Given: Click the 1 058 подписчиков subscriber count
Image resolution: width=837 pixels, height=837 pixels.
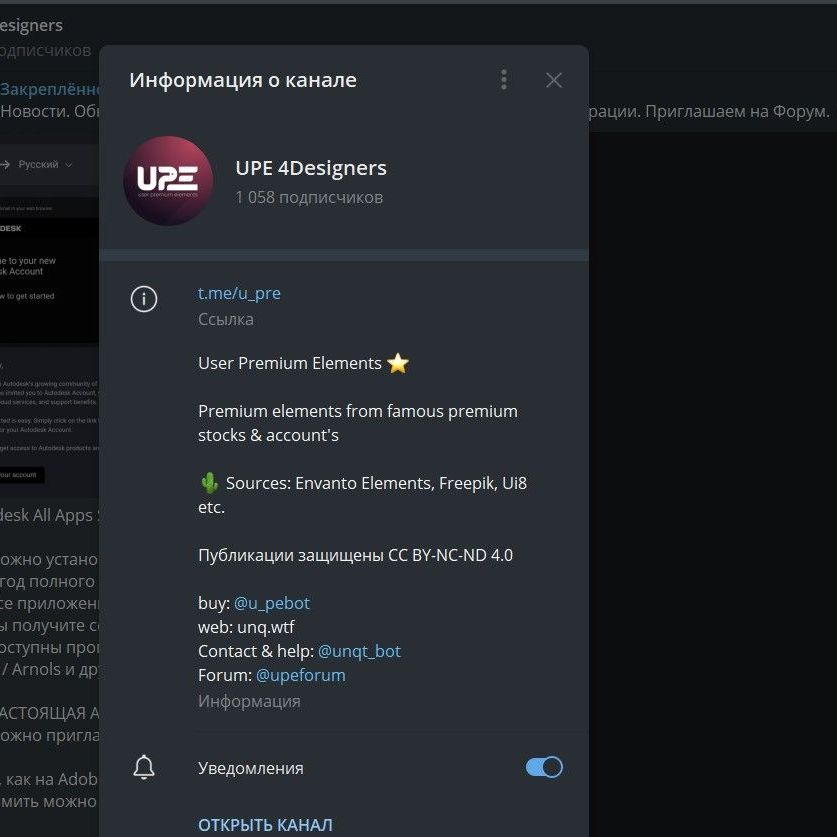Looking at the screenshot, I should click(309, 197).
